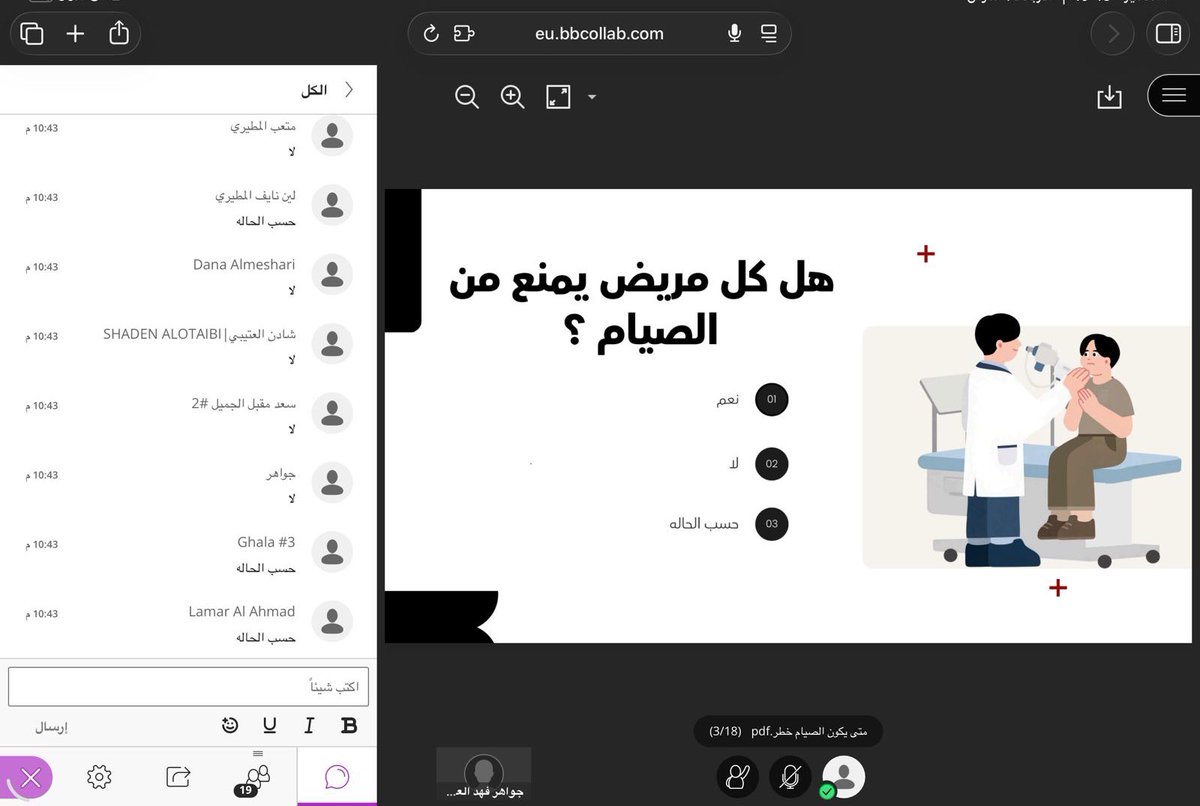Open سعد مقبل الجميل avatar
Viewport: 1200px width, 806px height.
332,412
